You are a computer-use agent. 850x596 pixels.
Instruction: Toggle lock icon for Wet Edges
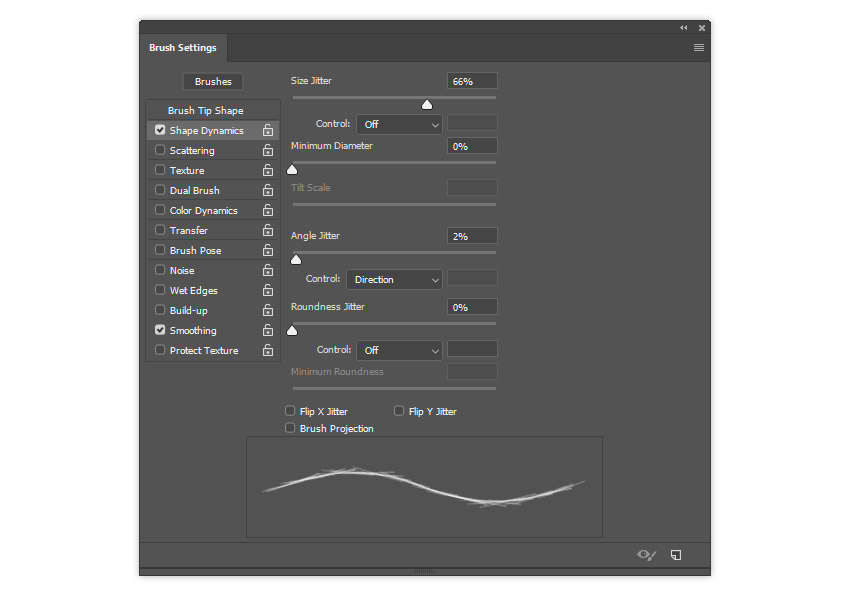click(x=268, y=290)
